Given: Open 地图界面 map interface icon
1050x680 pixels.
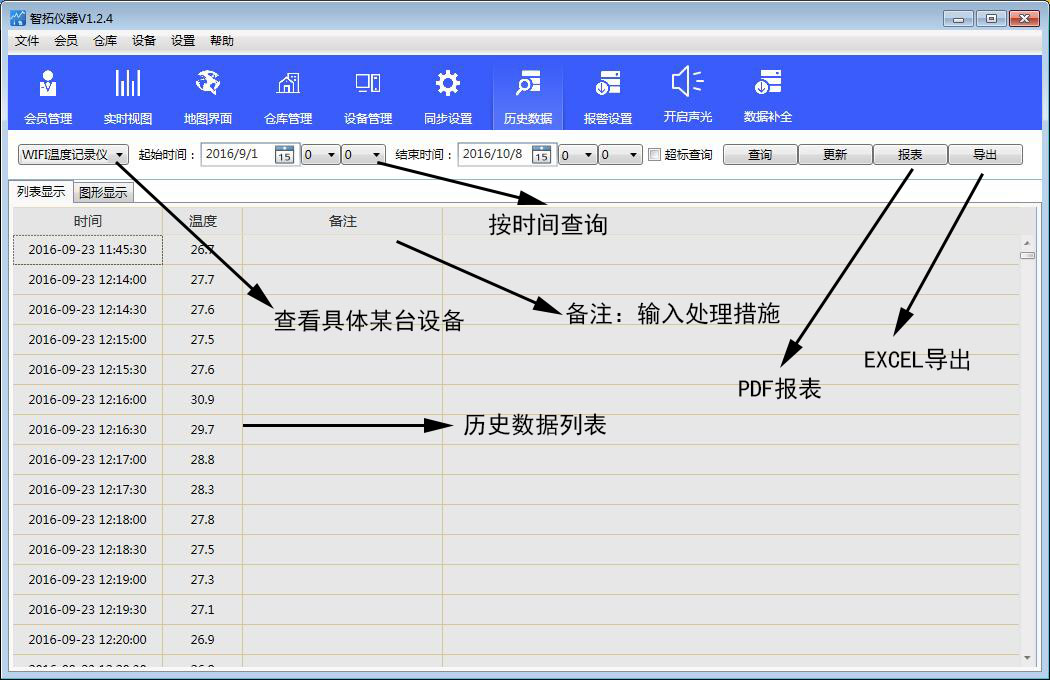Looking at the screenshot, I should [208, 94].
